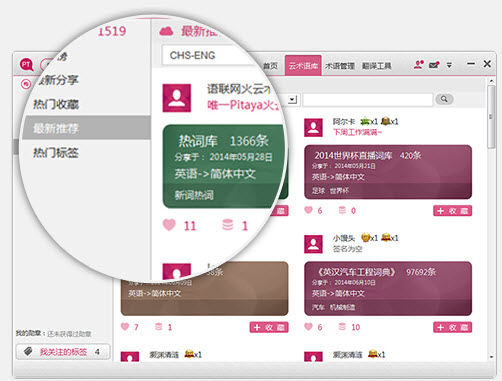Click database icon under 2014世界杯直播词库
Screen dimensions: 502x381
click(x=342, y=210)
